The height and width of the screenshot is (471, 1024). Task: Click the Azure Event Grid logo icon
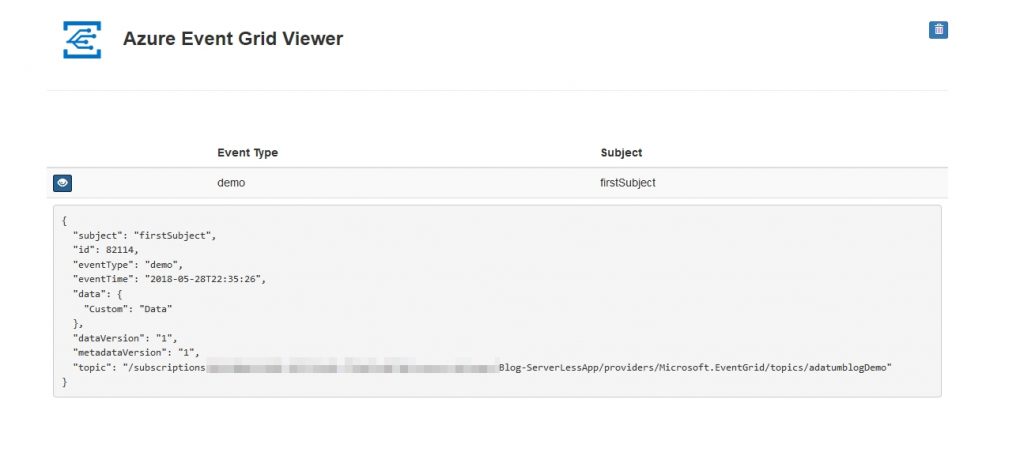[x=82, y=39]
